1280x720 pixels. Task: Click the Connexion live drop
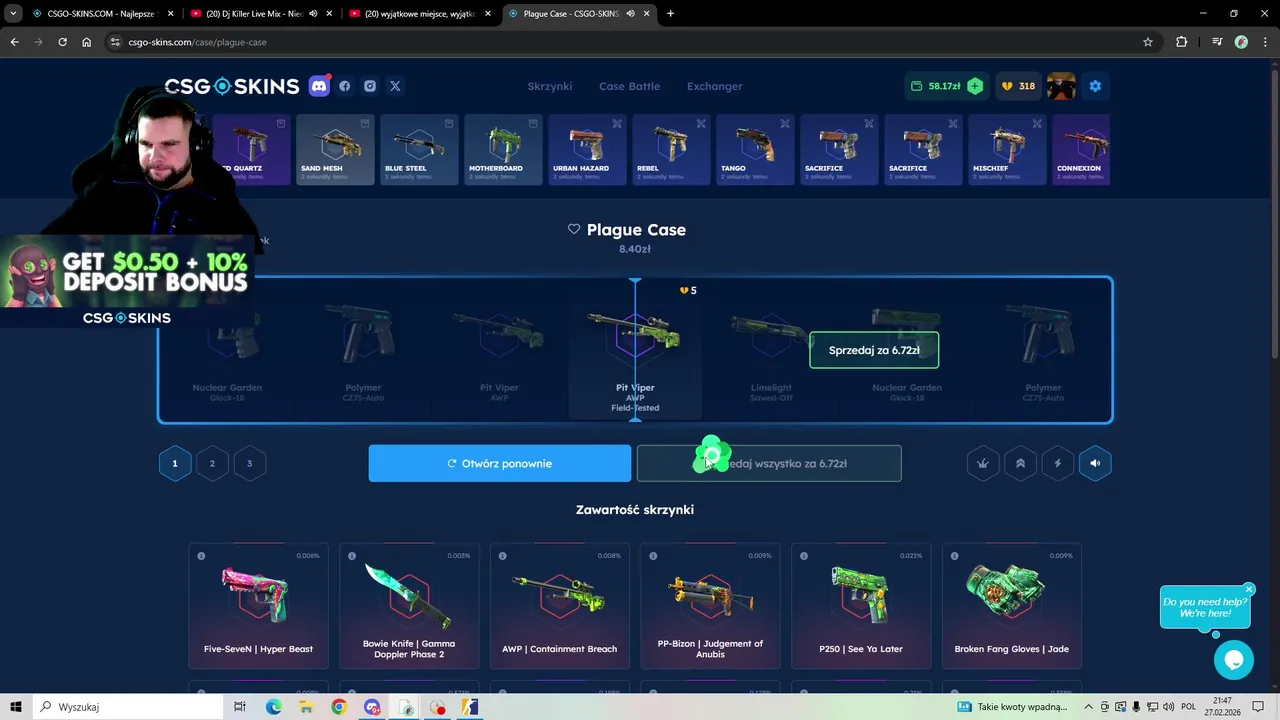click(x=1081, y=150)
